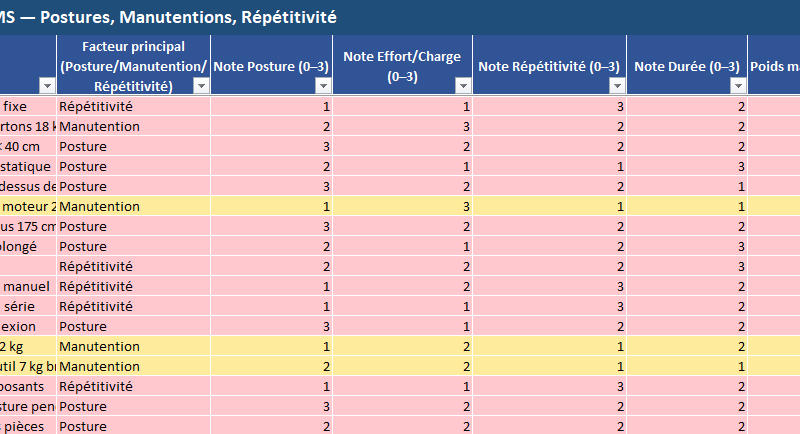Click the Répétitivité cell in the 'fixe' row
The width and height of the screenshot is (800, 434).
point(96,106)
